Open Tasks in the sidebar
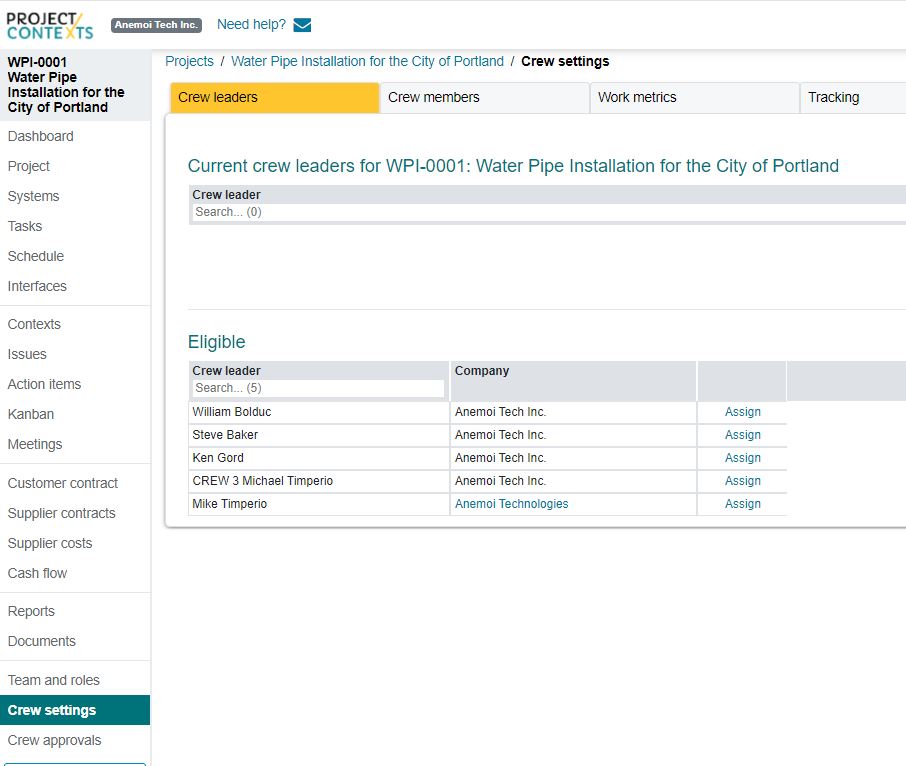This screenshot has width=906, height=766. click(x=25, y=226)
